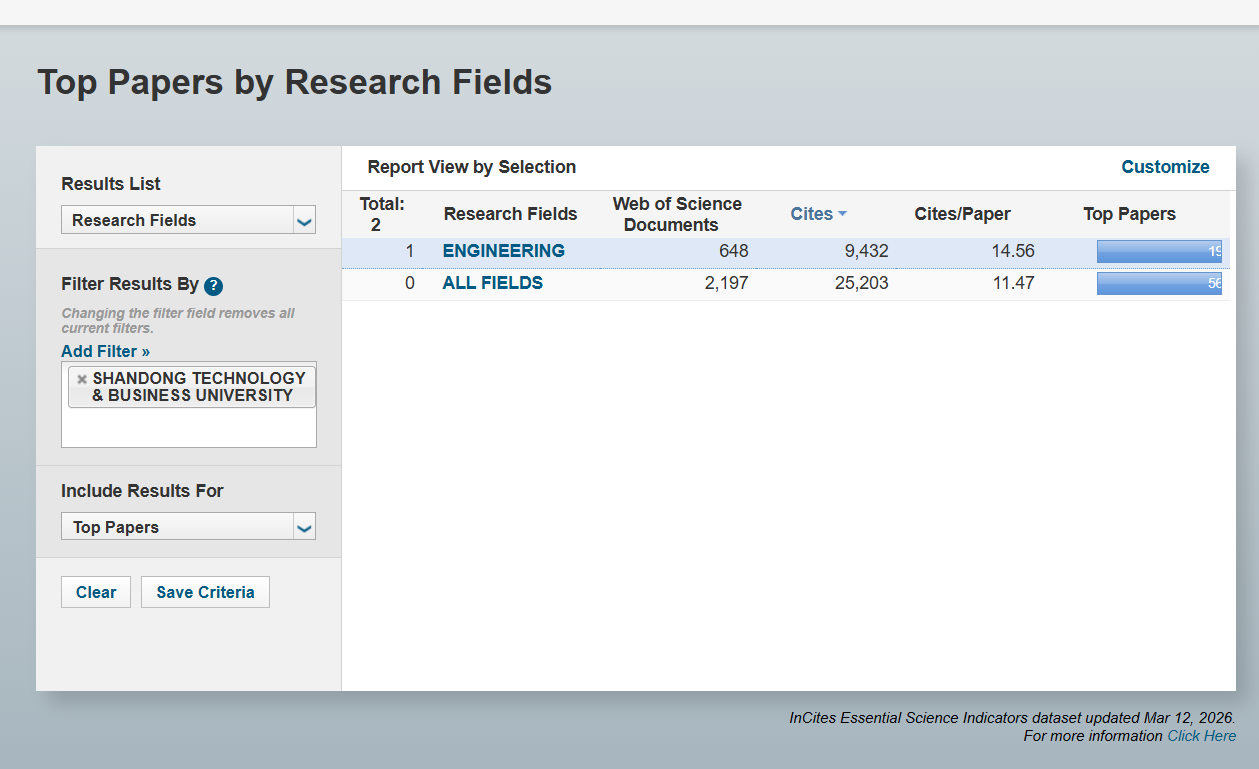Open the Results List Research Fields dropdown
The height and width of the screenshot is (769, 1259).
coord(188,220)
